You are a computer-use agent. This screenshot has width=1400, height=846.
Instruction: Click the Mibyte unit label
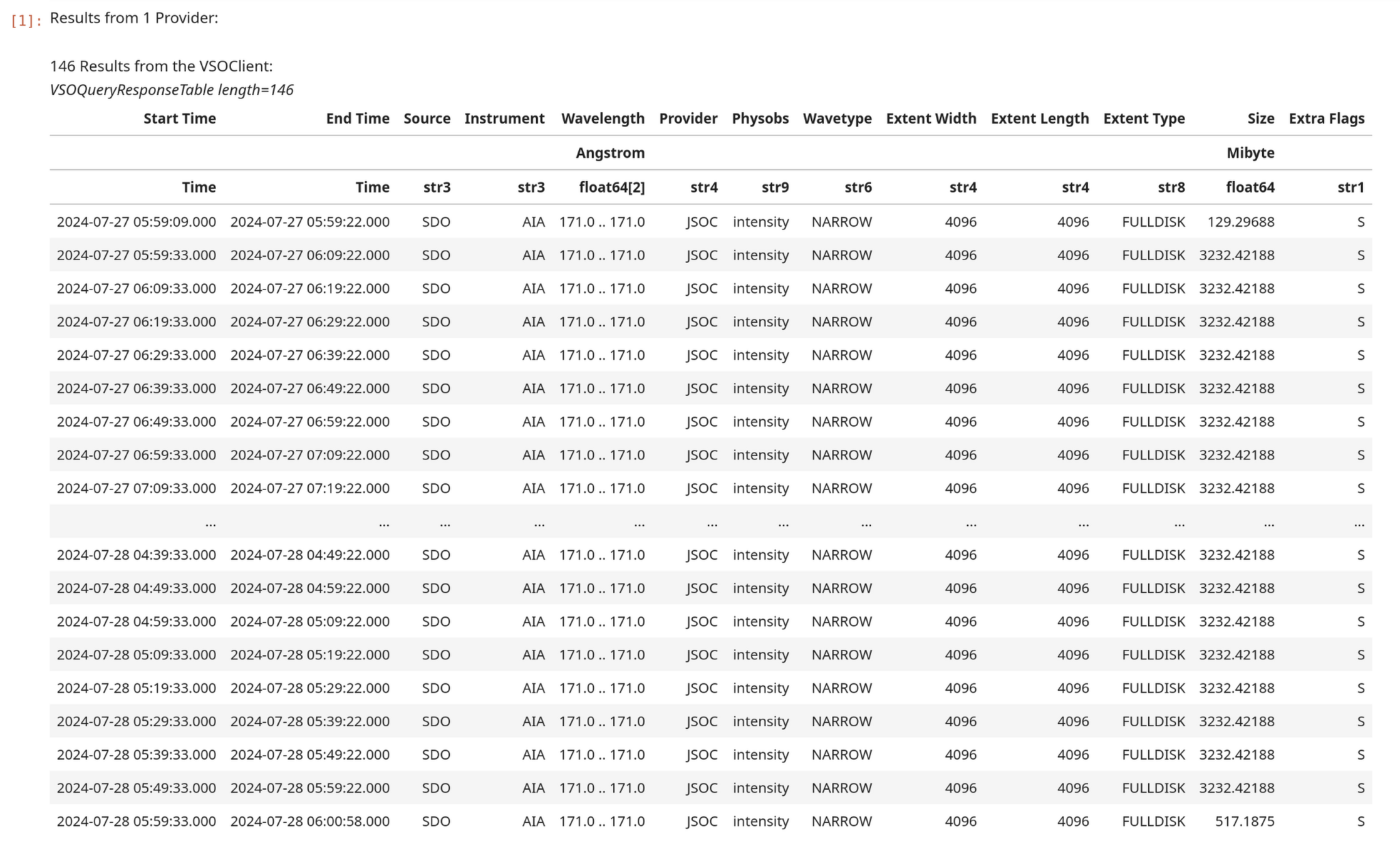click(x=1250, y=153)
